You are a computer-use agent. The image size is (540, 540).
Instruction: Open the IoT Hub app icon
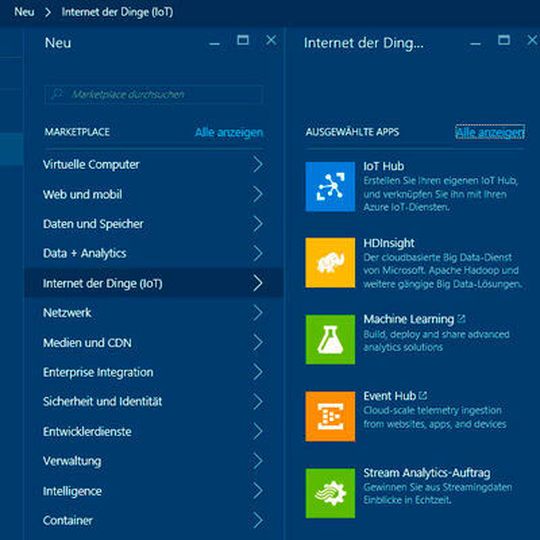[330, 186]
